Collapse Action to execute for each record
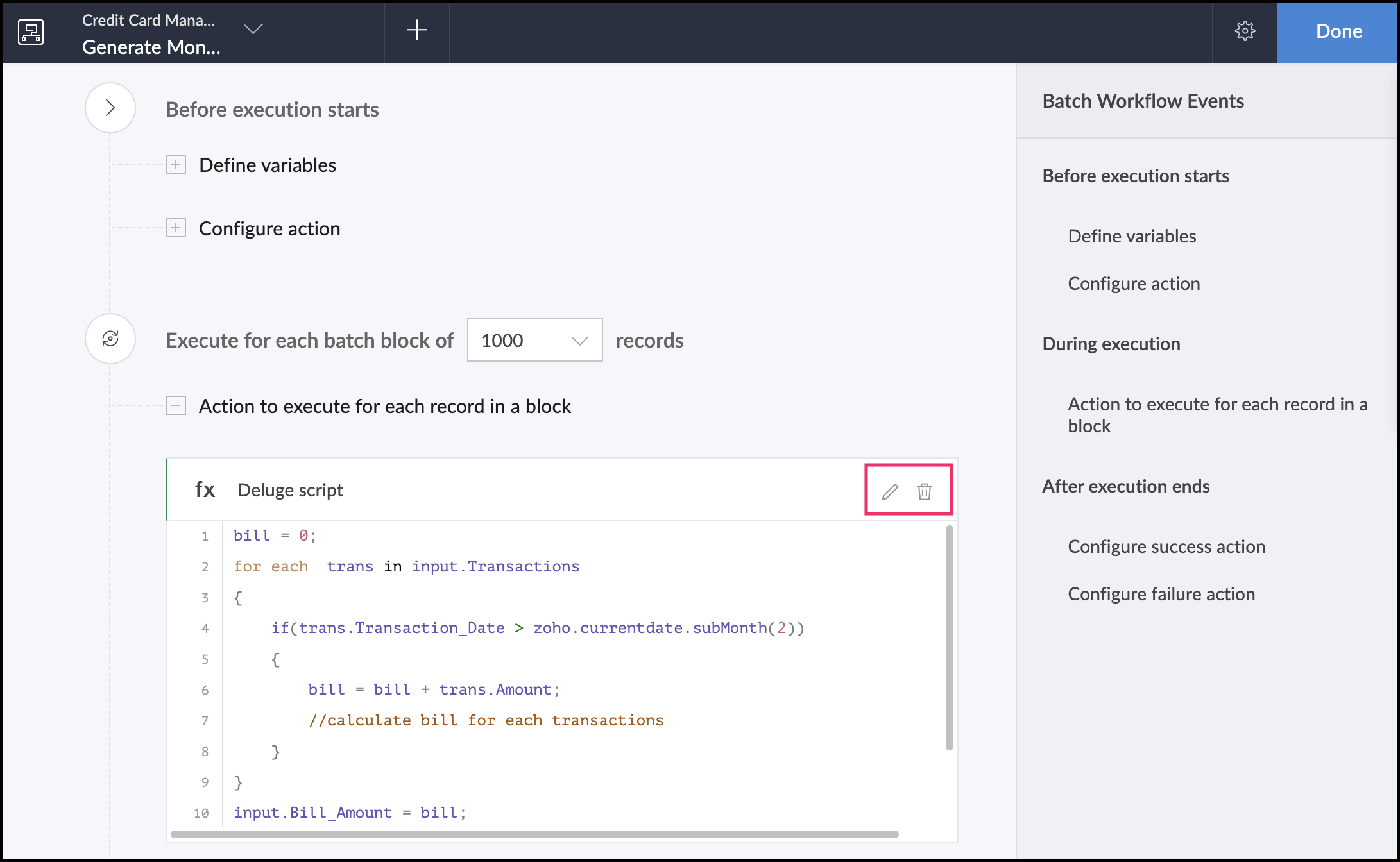This screenshot has width=1400, height=862. (176, 405)
